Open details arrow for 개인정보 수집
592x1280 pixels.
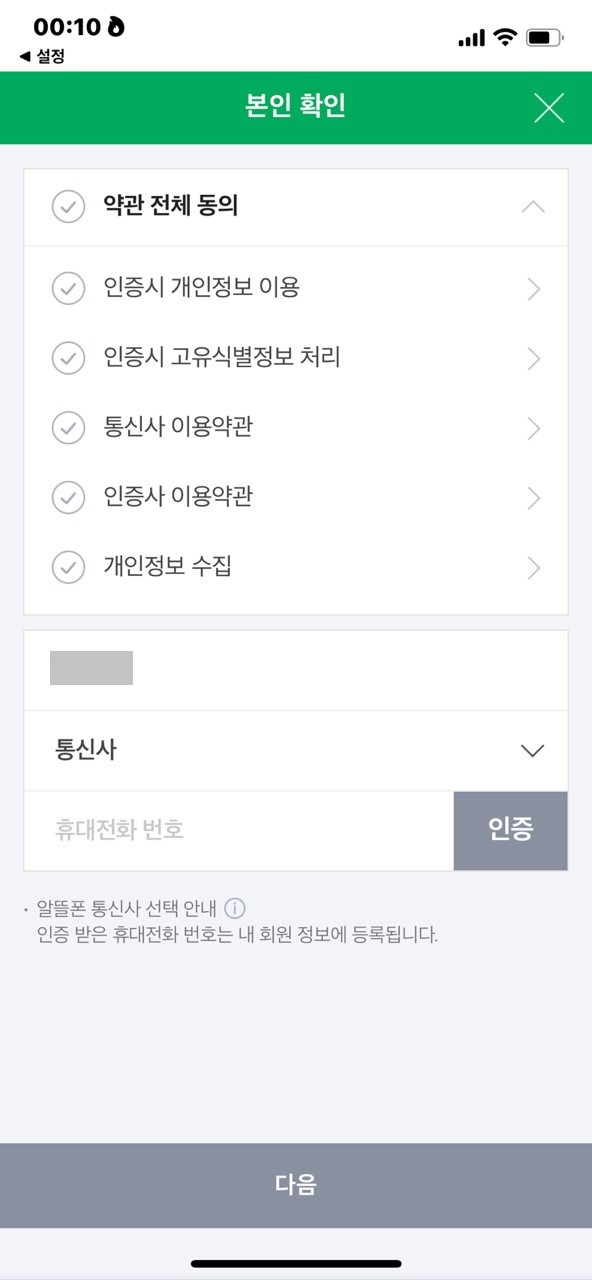533,568
